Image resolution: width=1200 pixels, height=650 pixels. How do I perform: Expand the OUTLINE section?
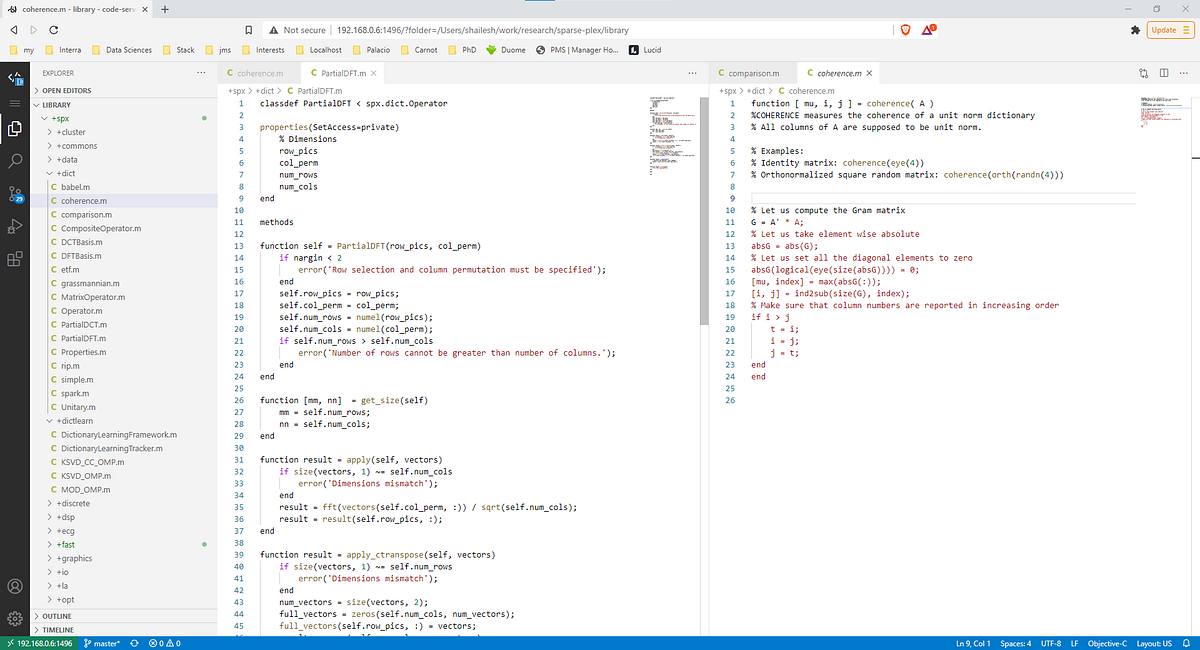(x=58, y=616)
